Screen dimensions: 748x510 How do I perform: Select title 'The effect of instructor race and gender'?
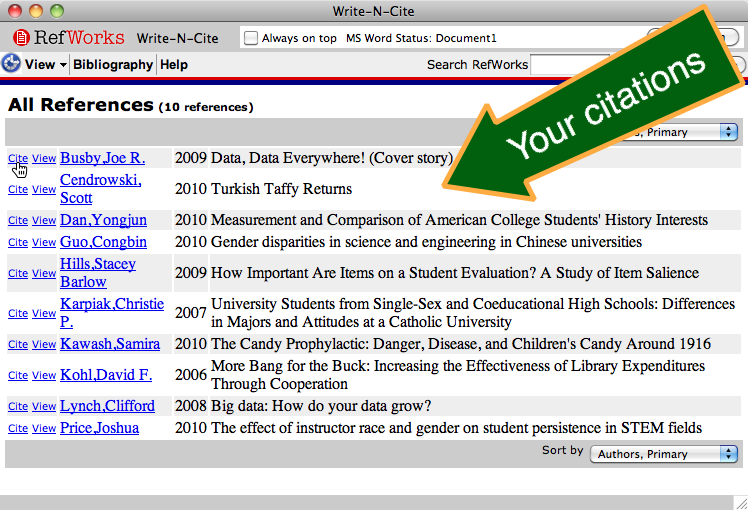click(457, 428)
